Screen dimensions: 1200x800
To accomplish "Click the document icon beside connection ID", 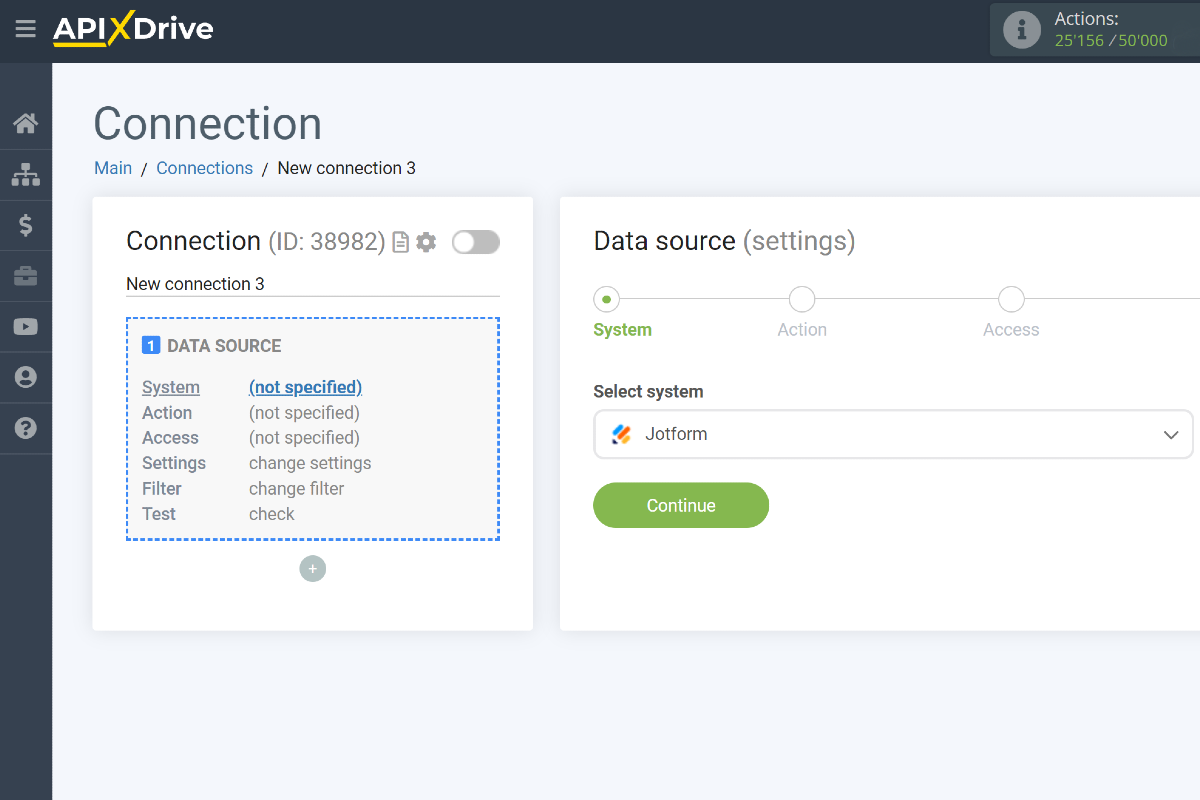I will 401,242.
